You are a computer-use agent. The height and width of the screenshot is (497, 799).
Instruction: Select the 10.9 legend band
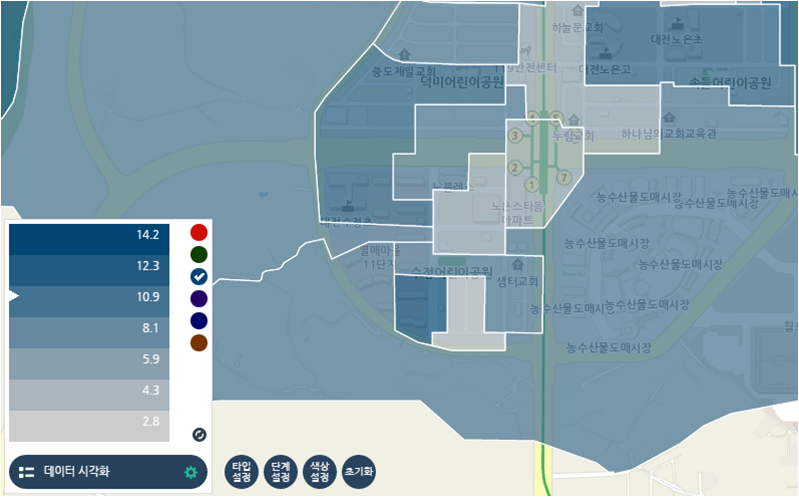[x=89, y=301]
